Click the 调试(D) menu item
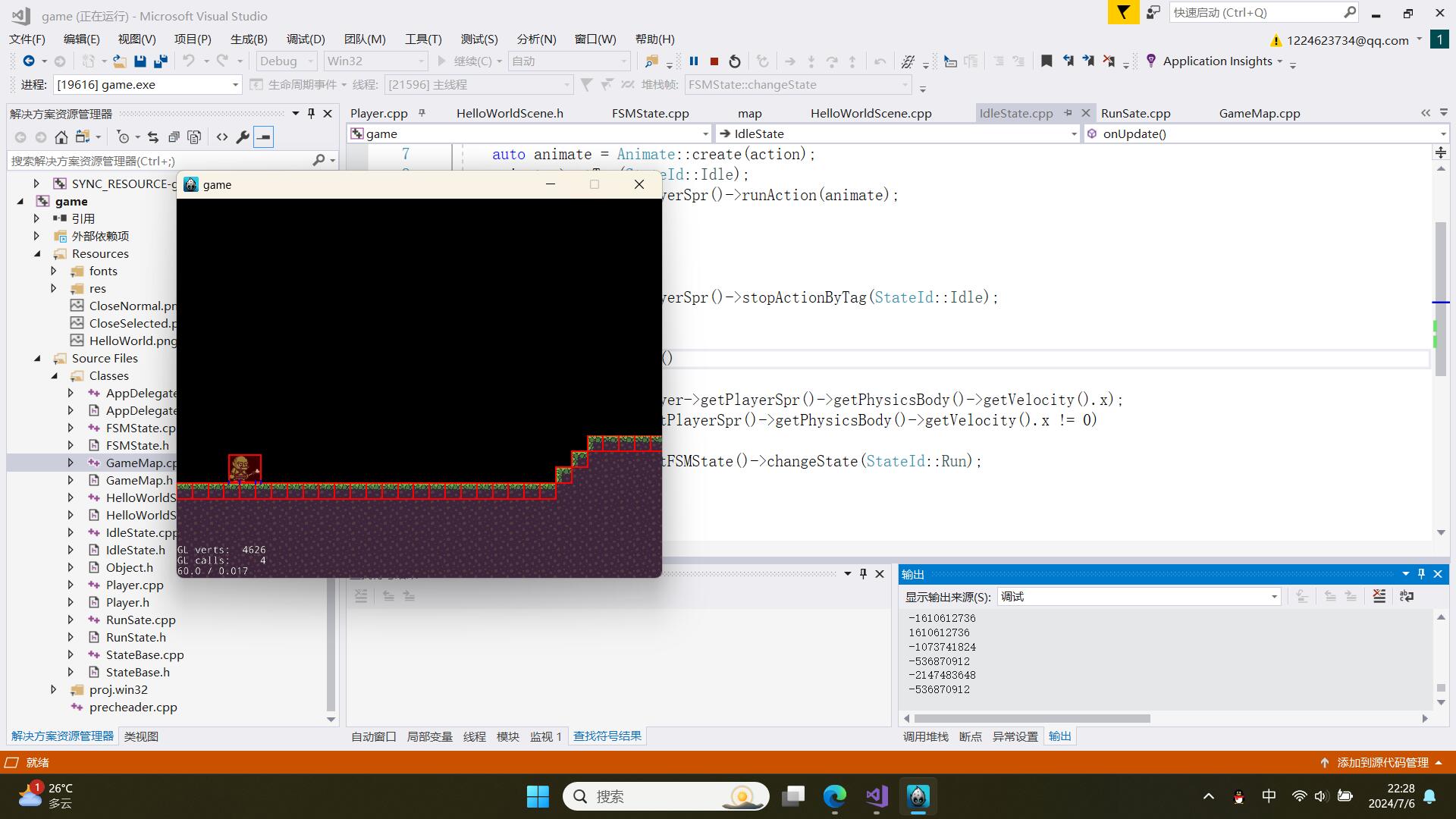1456x819 pixels. pos(305,38)
